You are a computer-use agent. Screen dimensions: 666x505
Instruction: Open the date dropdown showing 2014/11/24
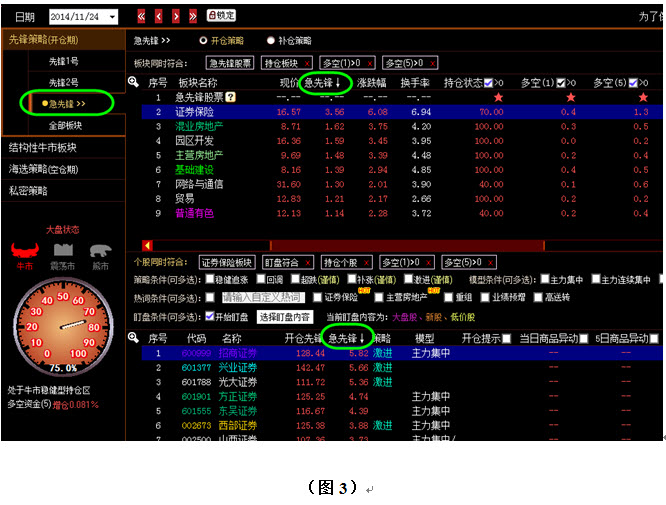tap(83, 17)
